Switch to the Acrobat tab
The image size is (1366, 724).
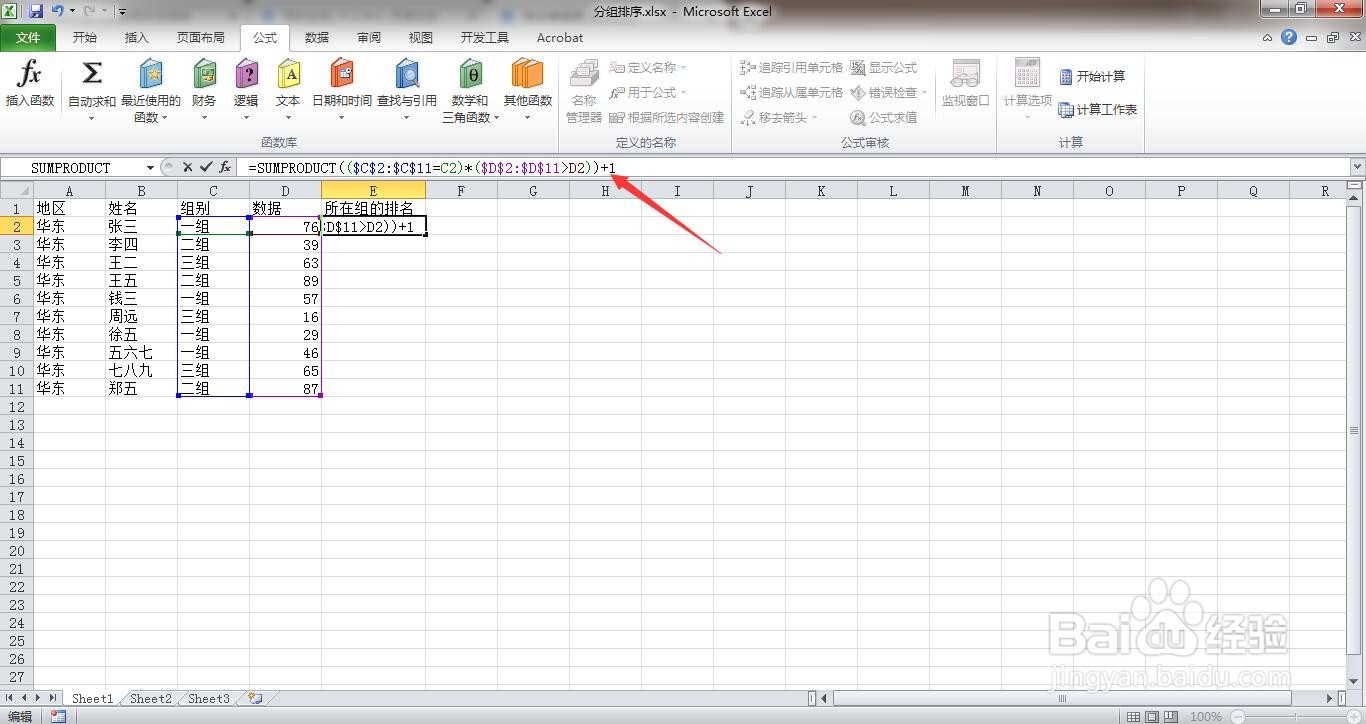pyautogui.click(x=560, y=38)
